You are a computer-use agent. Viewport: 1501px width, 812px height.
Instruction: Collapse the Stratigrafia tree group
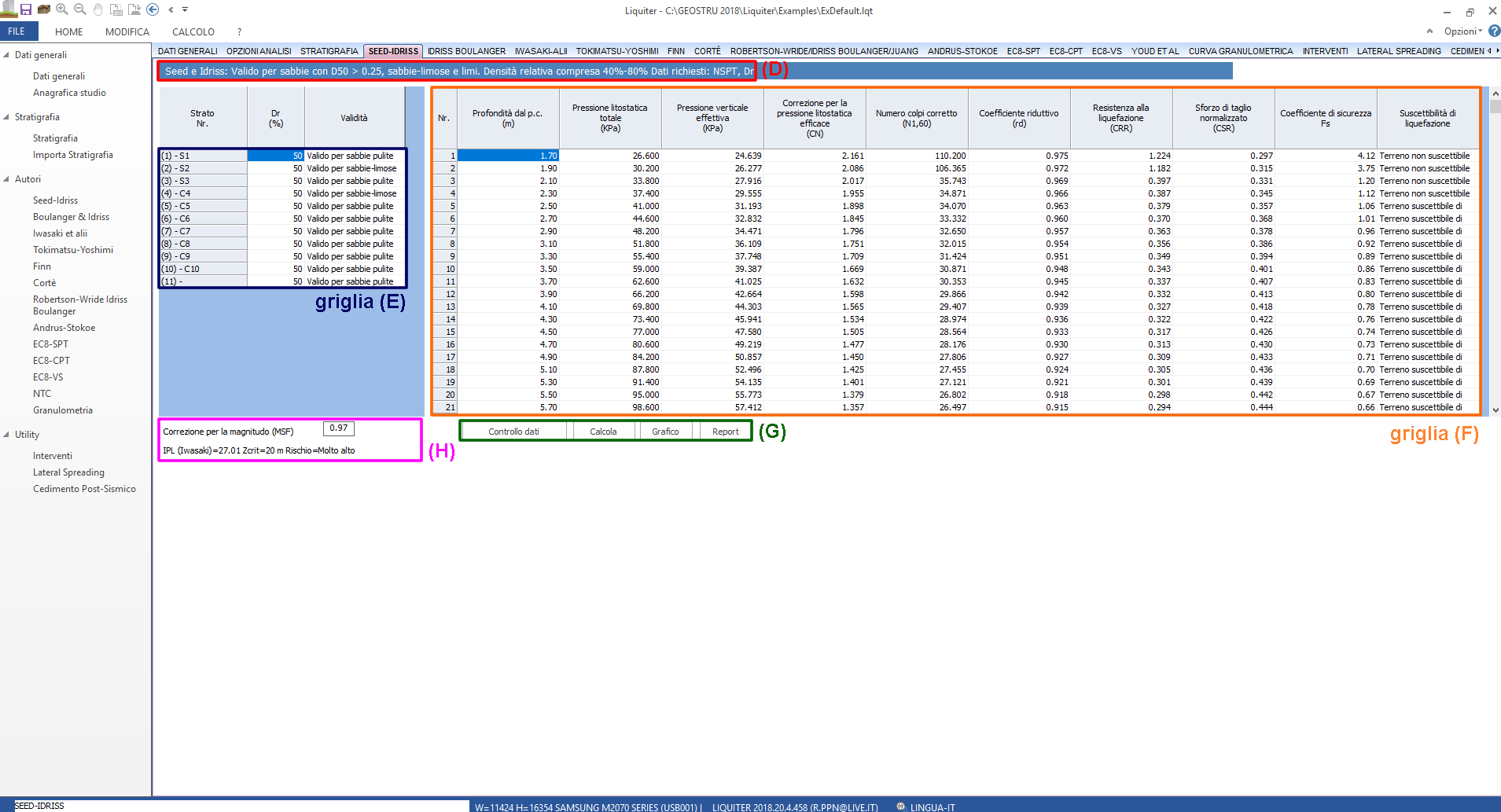point(6,117)
